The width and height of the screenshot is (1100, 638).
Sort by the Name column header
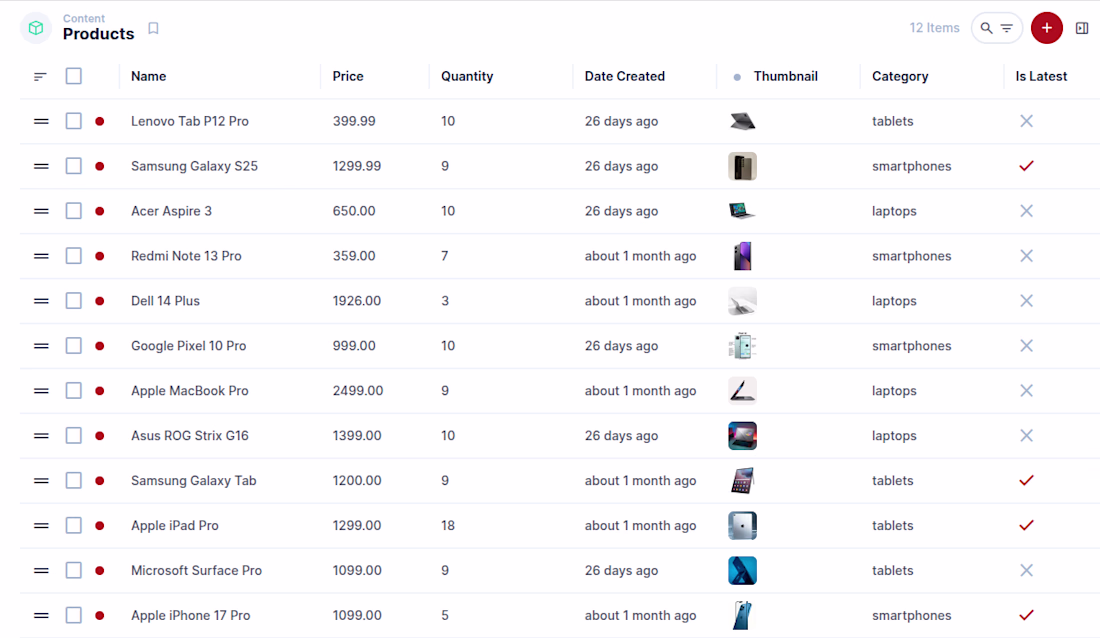tap(148, 76)
